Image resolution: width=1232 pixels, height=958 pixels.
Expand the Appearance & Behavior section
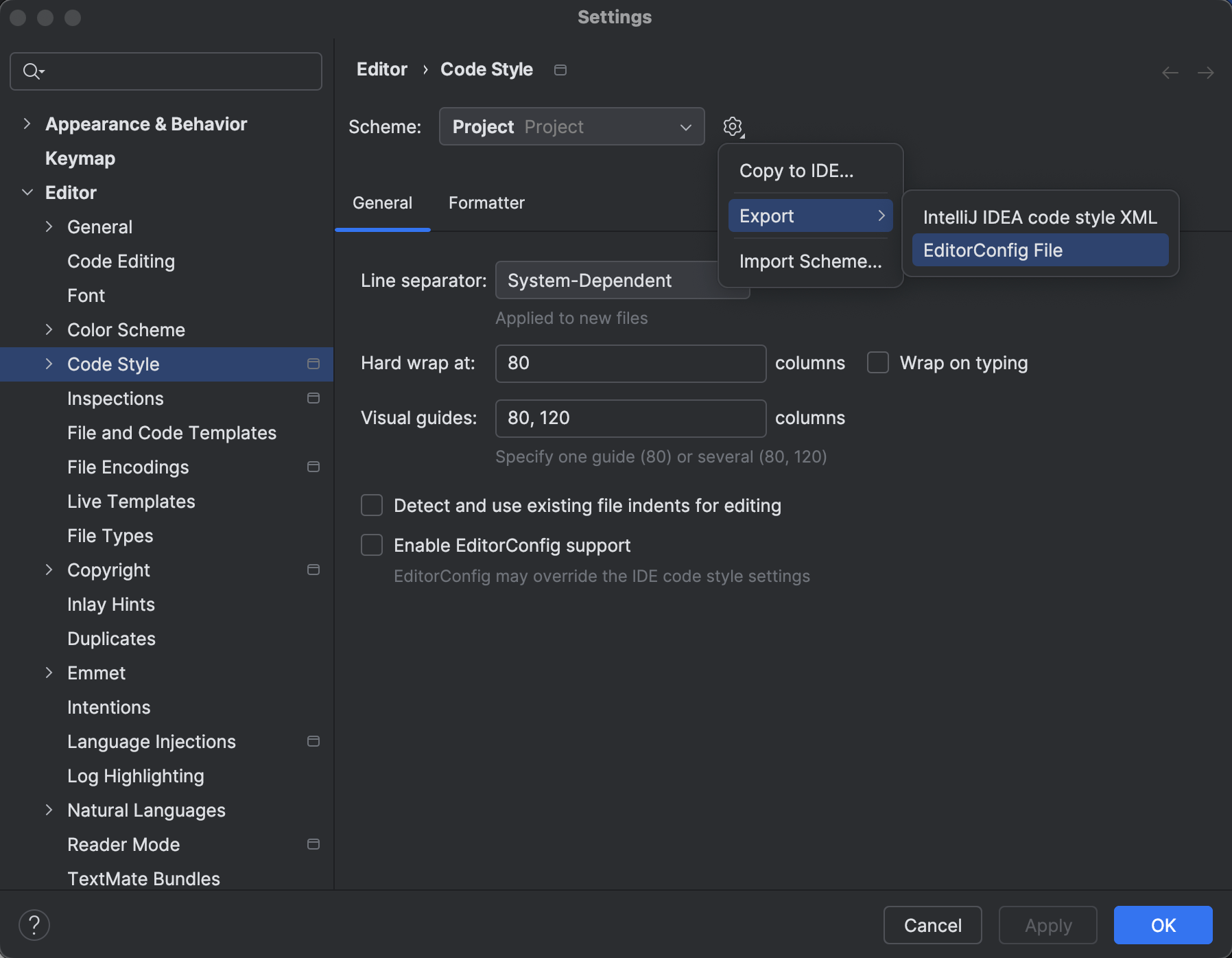(27, 124)
